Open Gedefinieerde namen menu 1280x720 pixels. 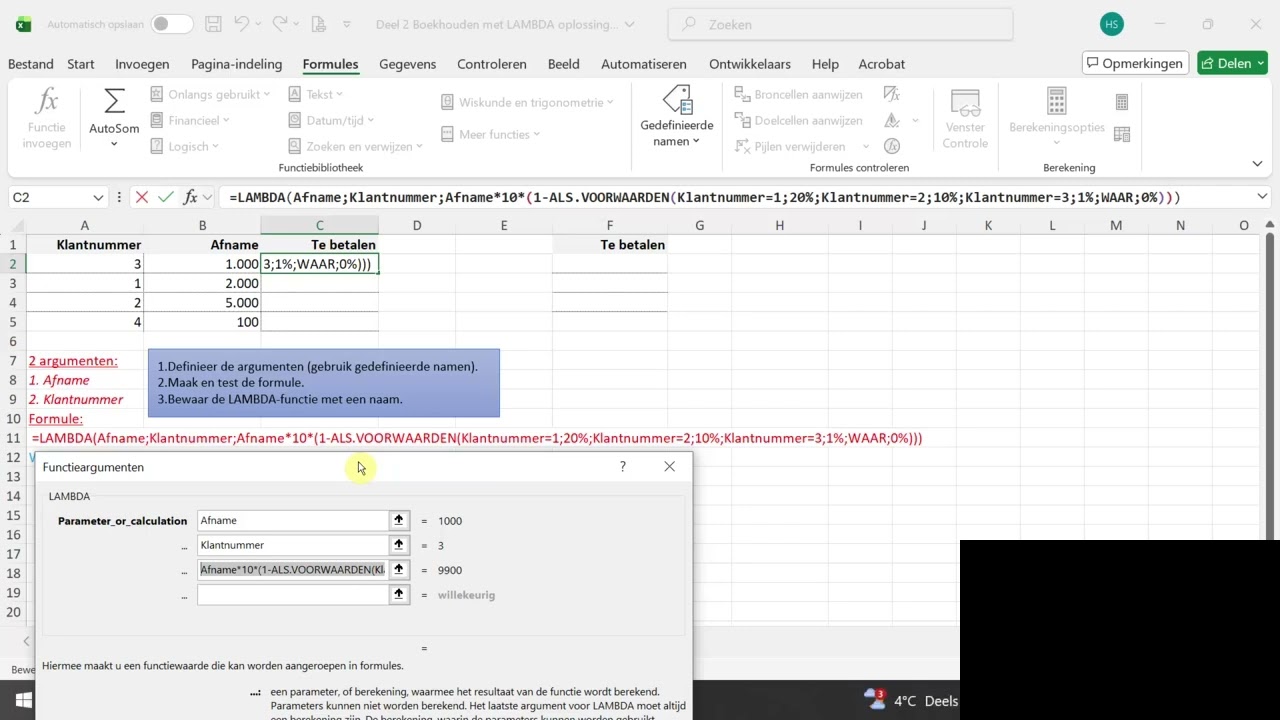[677, 118]
